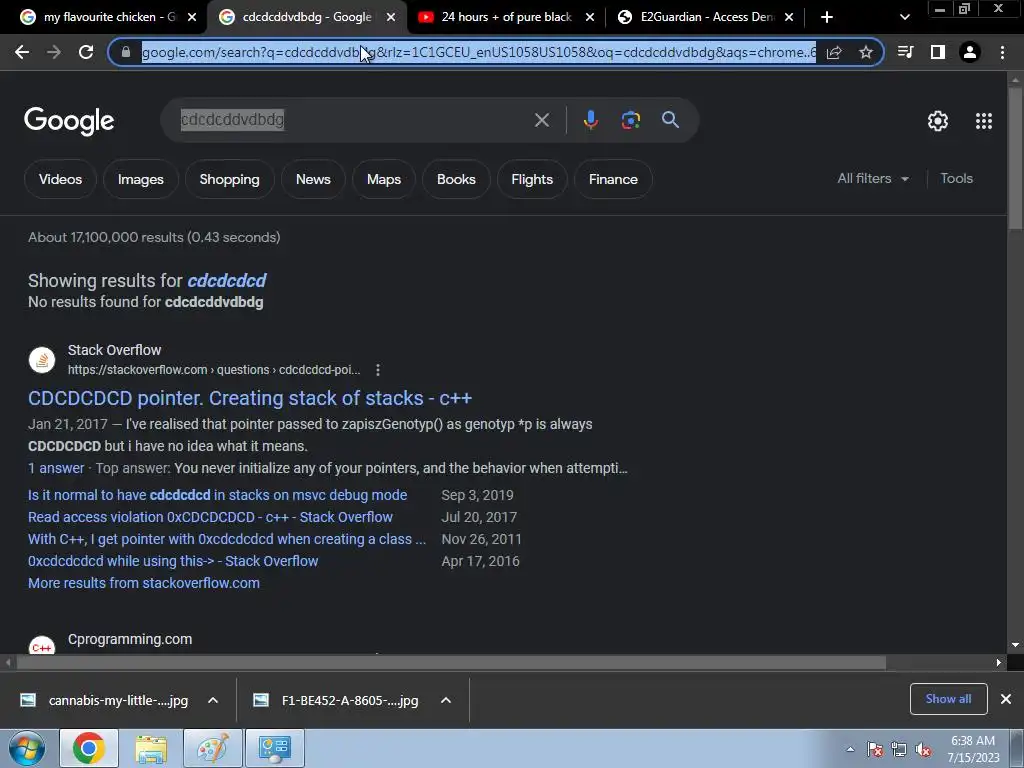Screen dimensions: 1024x768
Task: Open Read access violation 0xCDCDCDCD link
Action: pyautogui.click(x=210, y=517)
